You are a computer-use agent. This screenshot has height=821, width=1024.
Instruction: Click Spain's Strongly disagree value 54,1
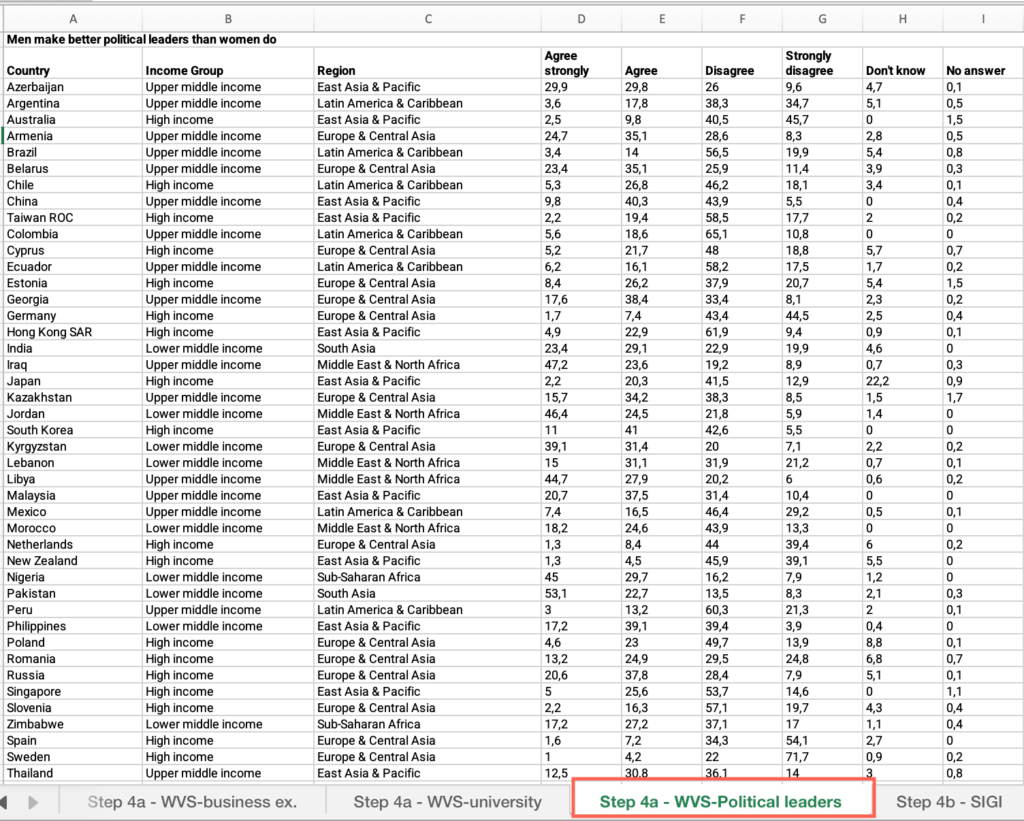(x=822, y=740)
